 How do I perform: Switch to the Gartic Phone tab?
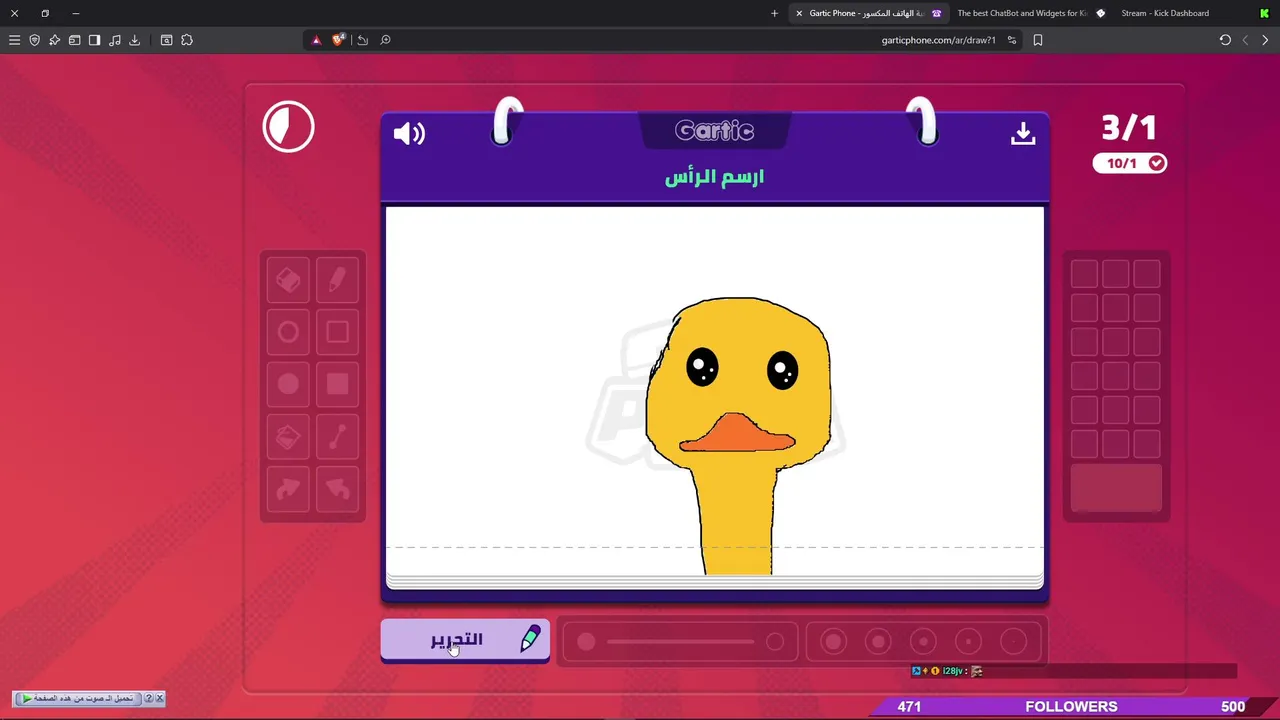pos(868,13)
